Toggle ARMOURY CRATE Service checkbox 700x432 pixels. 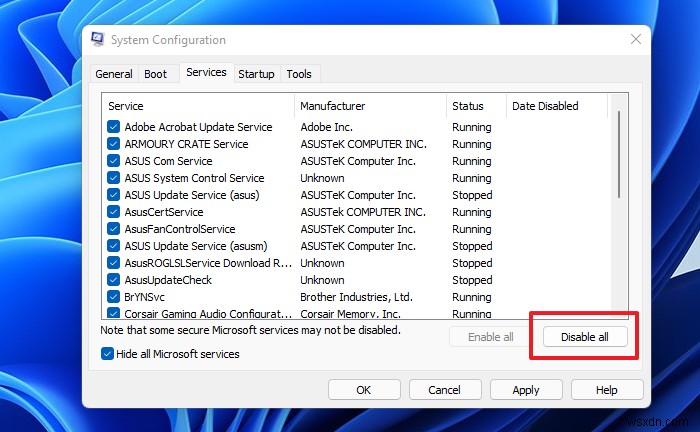[113, 144]
